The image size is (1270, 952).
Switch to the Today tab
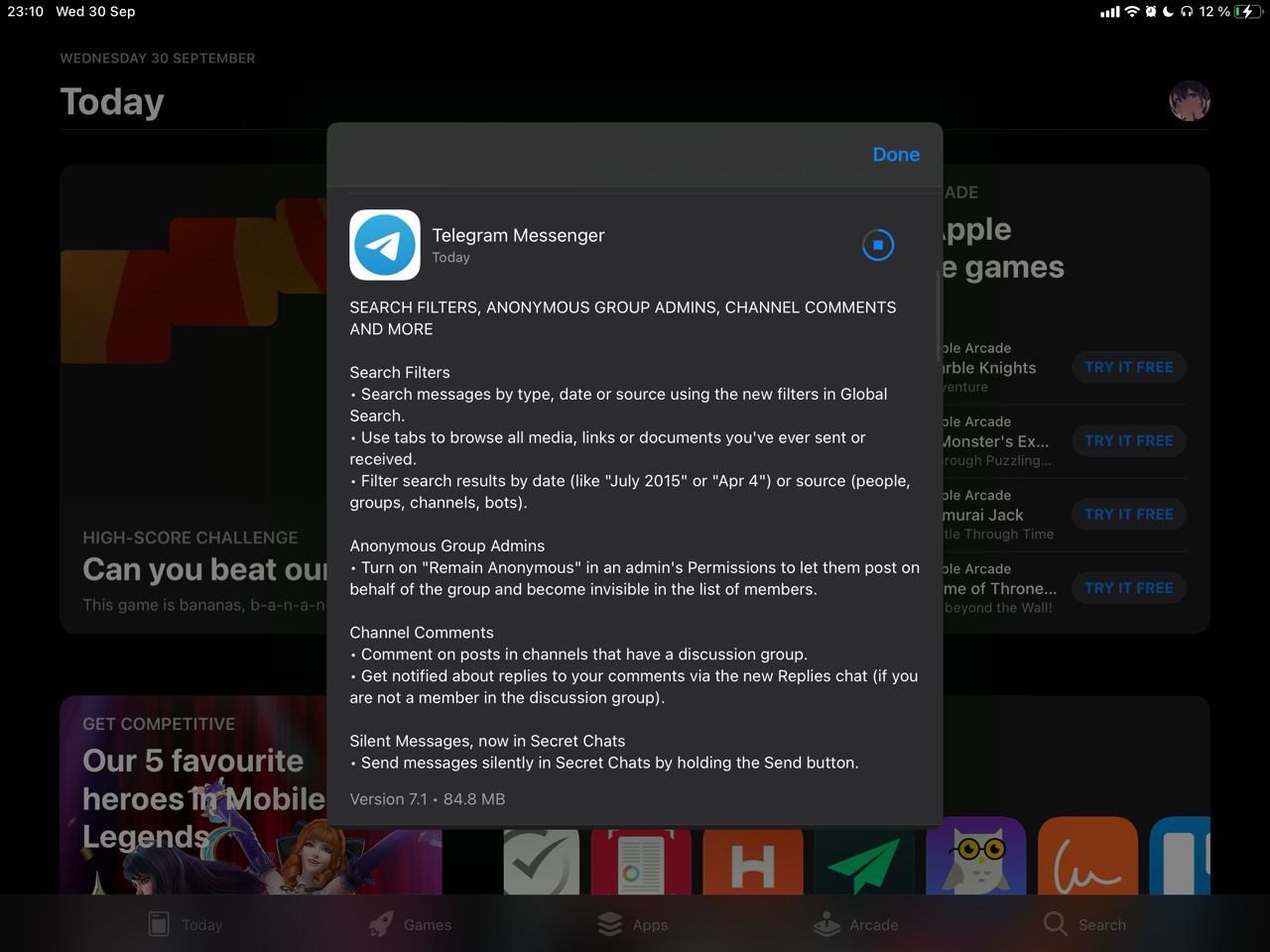click(186, 924)
